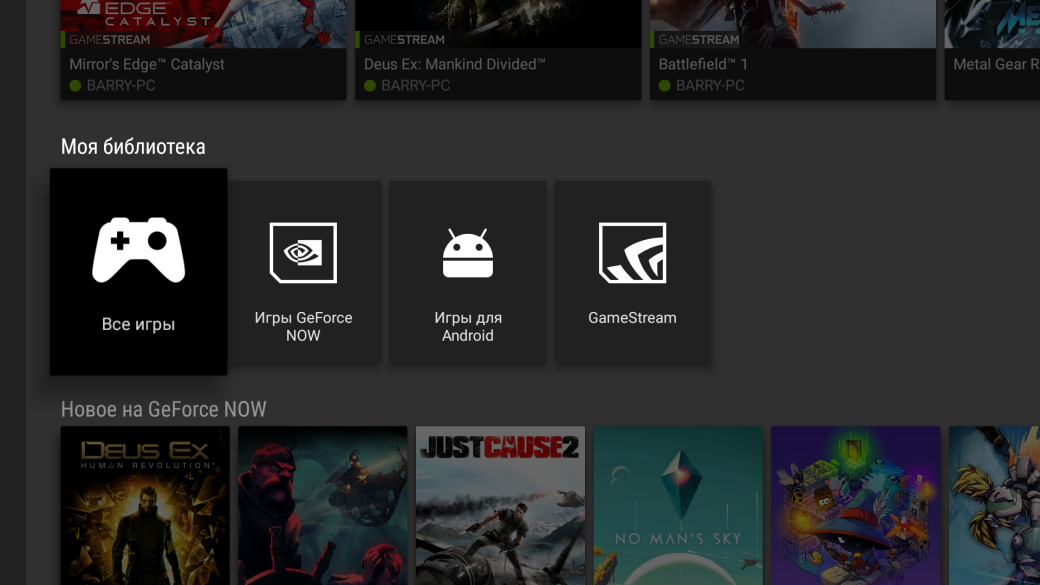Open the red-bearded sailor game cover
The image size is (1040, 585).
(323, 505)
